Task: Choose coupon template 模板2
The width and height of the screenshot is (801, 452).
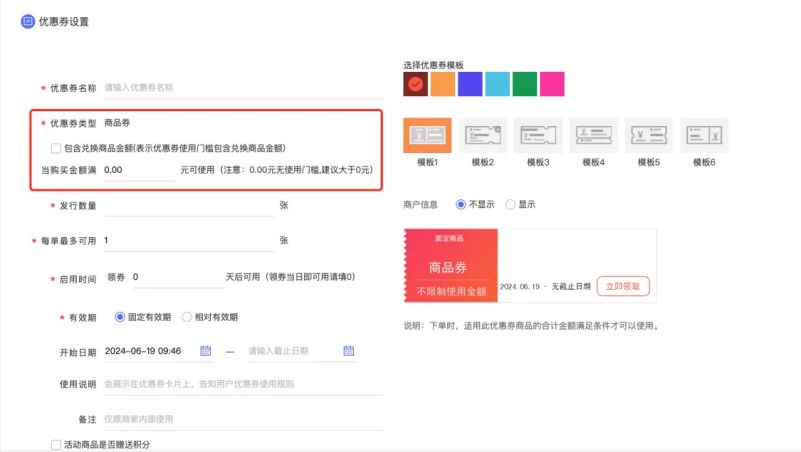Action: click(x=483, y=135)
